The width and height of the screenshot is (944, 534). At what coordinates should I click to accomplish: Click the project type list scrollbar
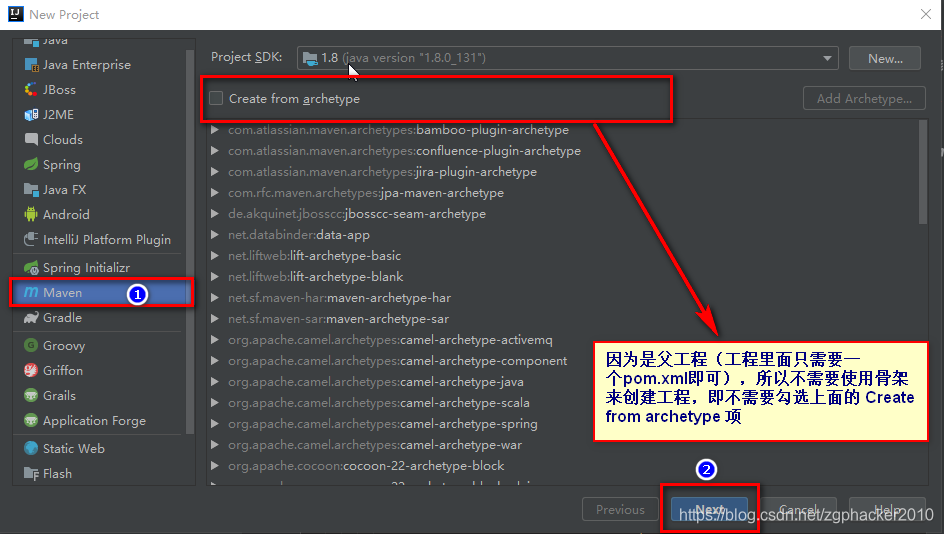[x=190, y=241]
